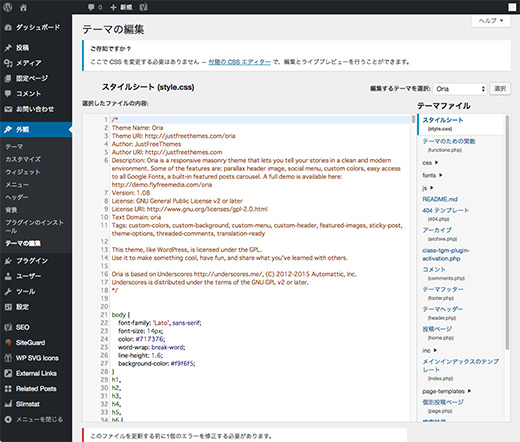
Task: Open テーマのための関数 functions.php file
Action: [449, 145]
